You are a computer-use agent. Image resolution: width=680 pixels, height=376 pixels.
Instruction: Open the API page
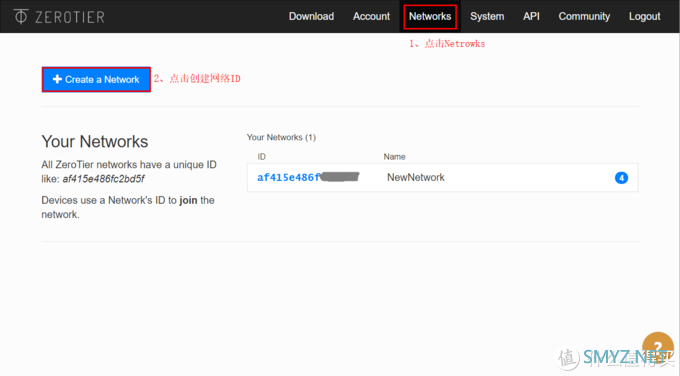[x=531, y=16]
